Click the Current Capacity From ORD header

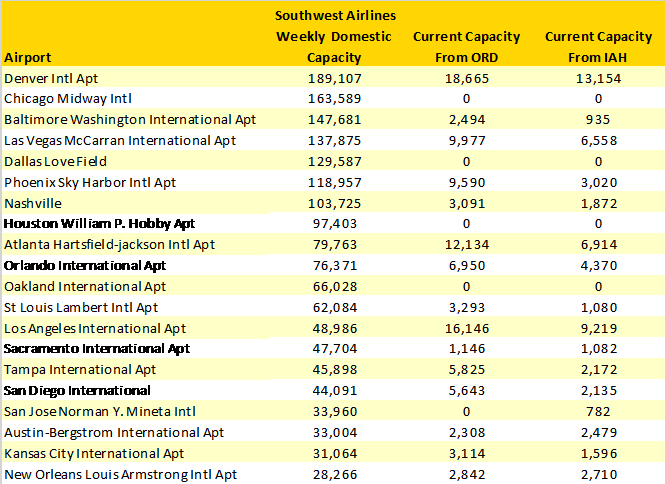tap(466, 47)
